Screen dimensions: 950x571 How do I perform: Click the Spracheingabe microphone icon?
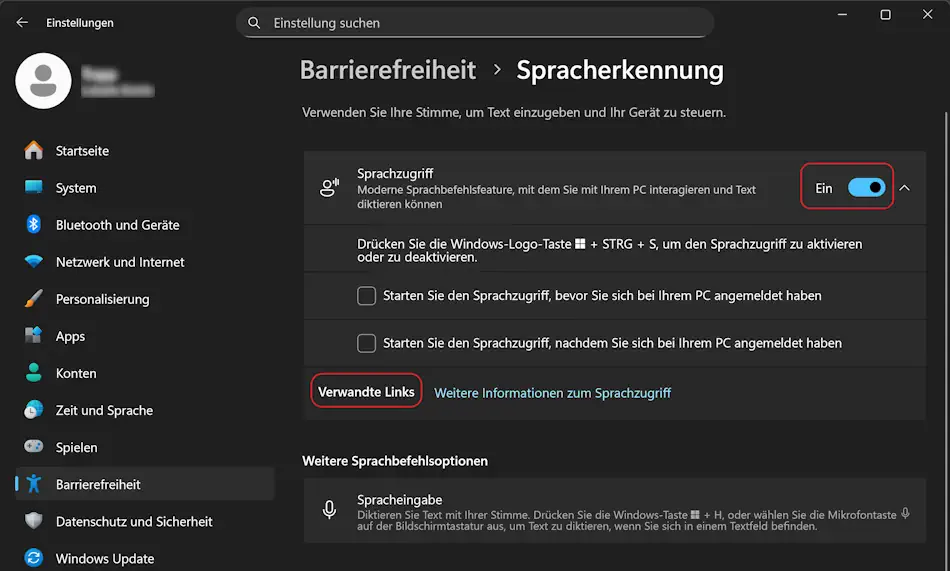(x=329, y=510)
